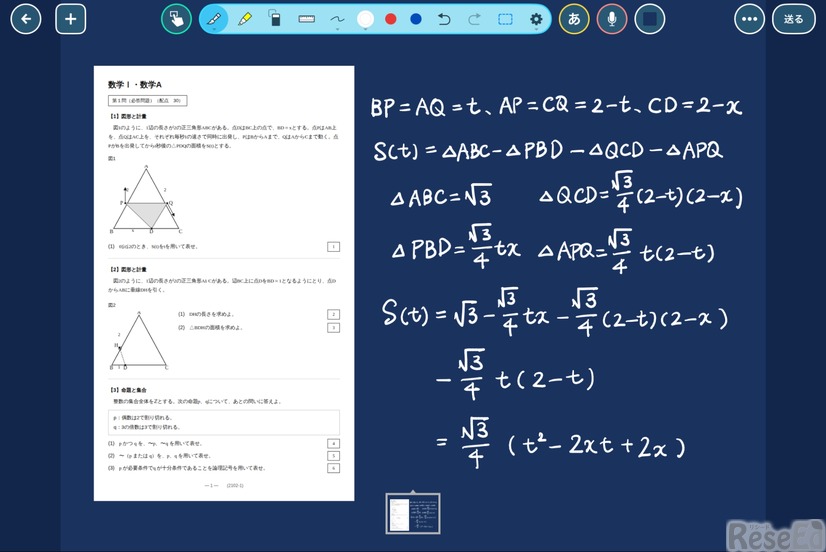The image size is (826, 552).
Task: Choose the pen drawing tool
Action: click(x=214, y=19)
